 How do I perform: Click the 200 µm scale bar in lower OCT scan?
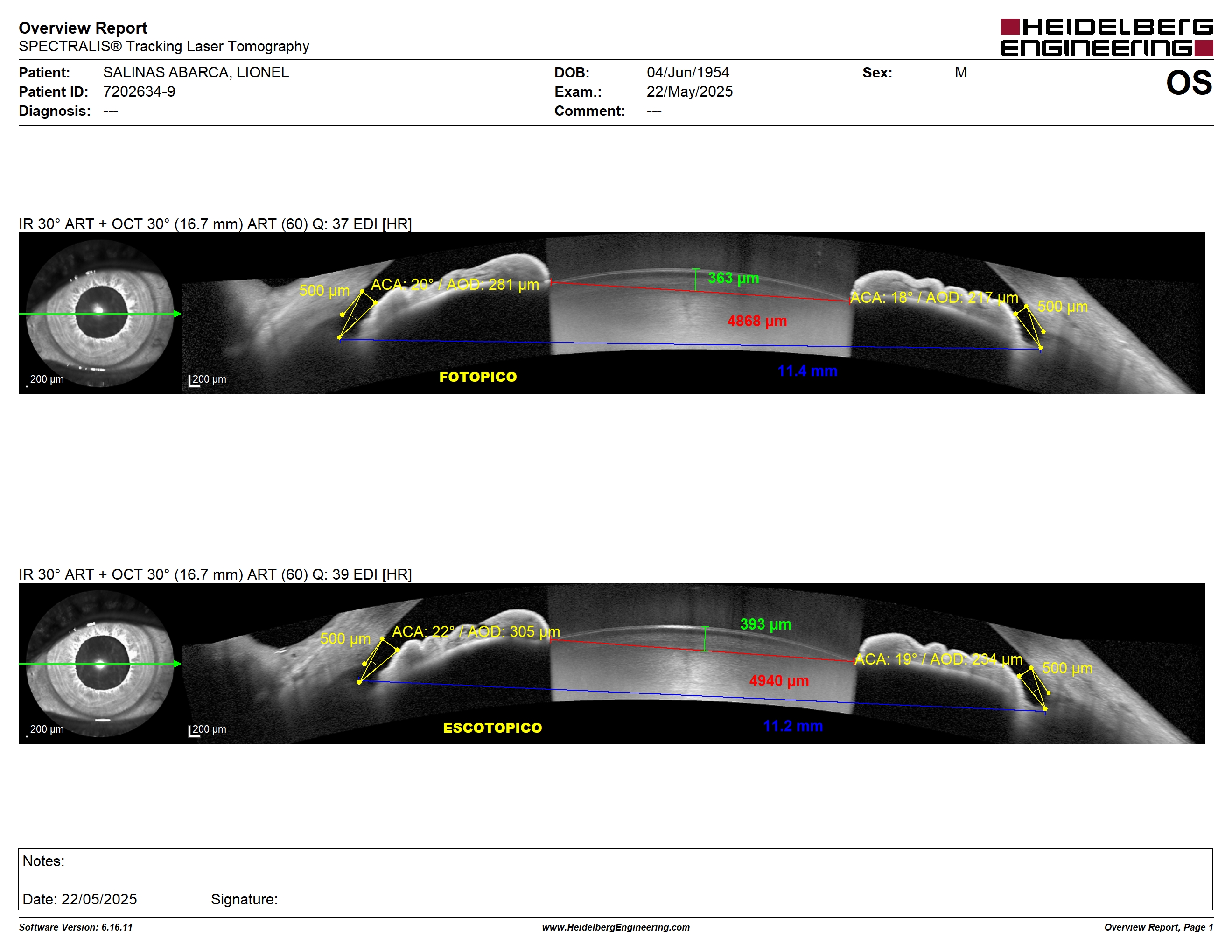207,730
